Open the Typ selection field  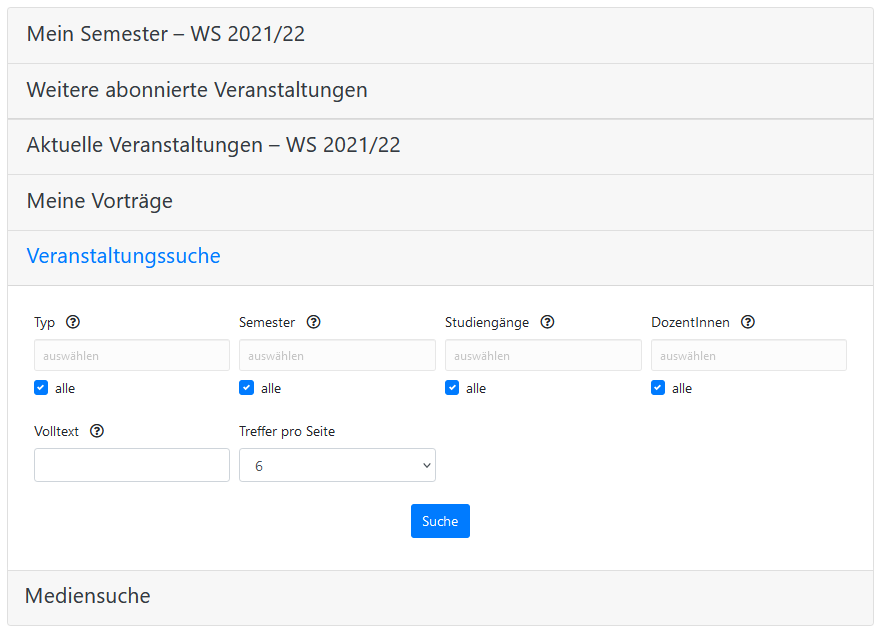(x=132, y=355)
